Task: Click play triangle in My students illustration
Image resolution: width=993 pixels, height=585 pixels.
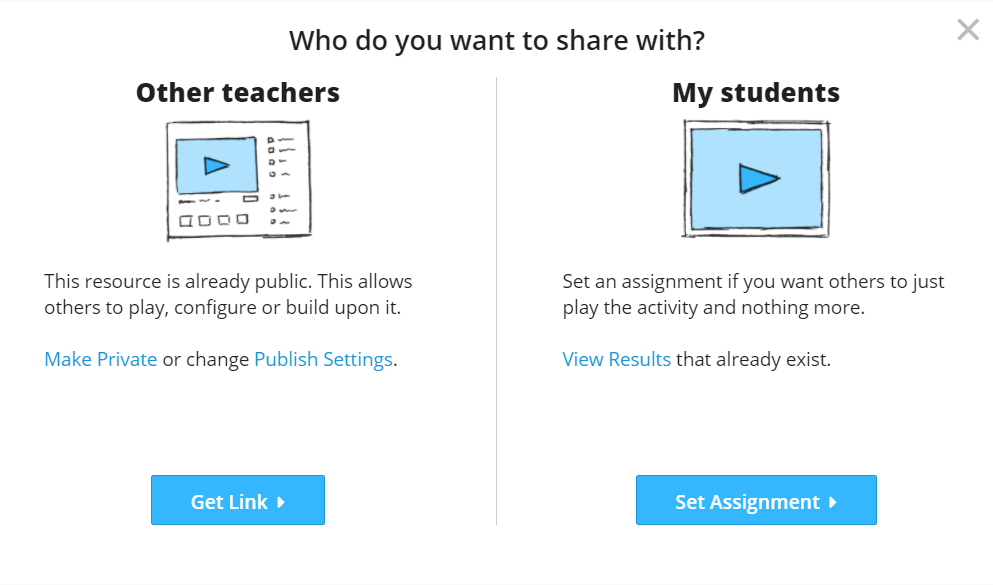Action: (x=758, y=179)
